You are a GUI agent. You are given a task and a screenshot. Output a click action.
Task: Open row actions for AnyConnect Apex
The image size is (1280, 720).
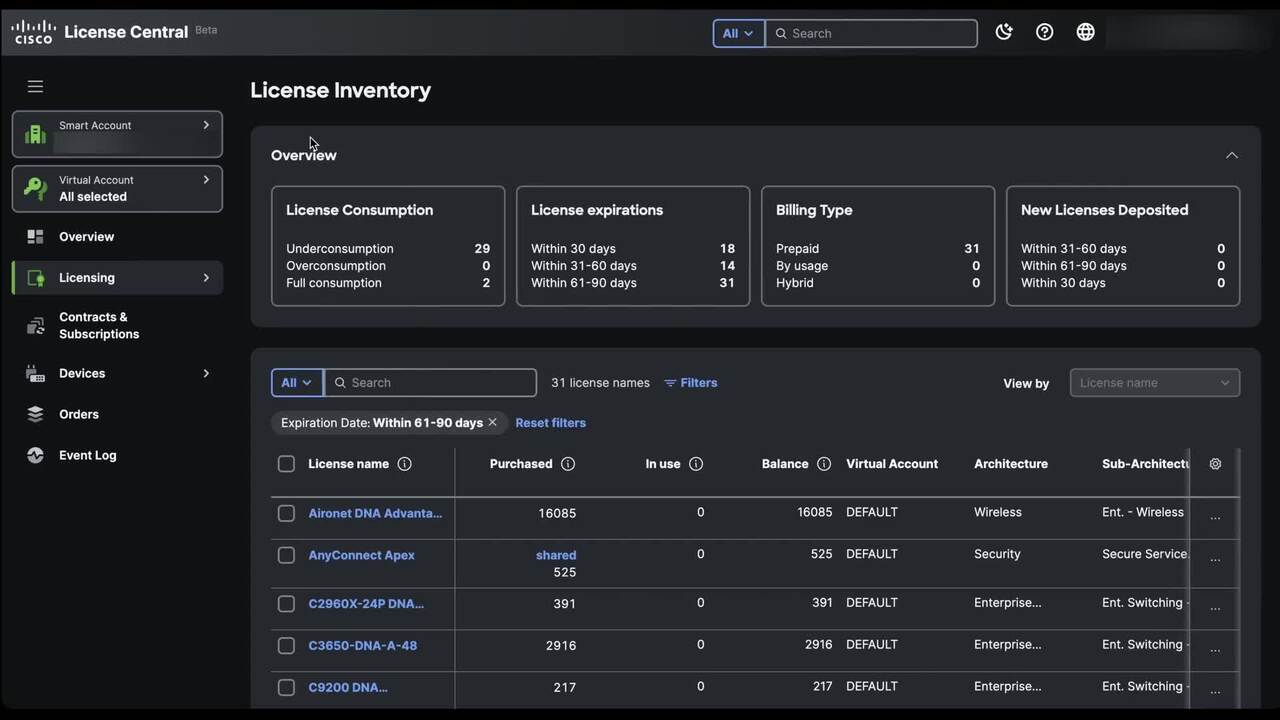pos(1215,559)
